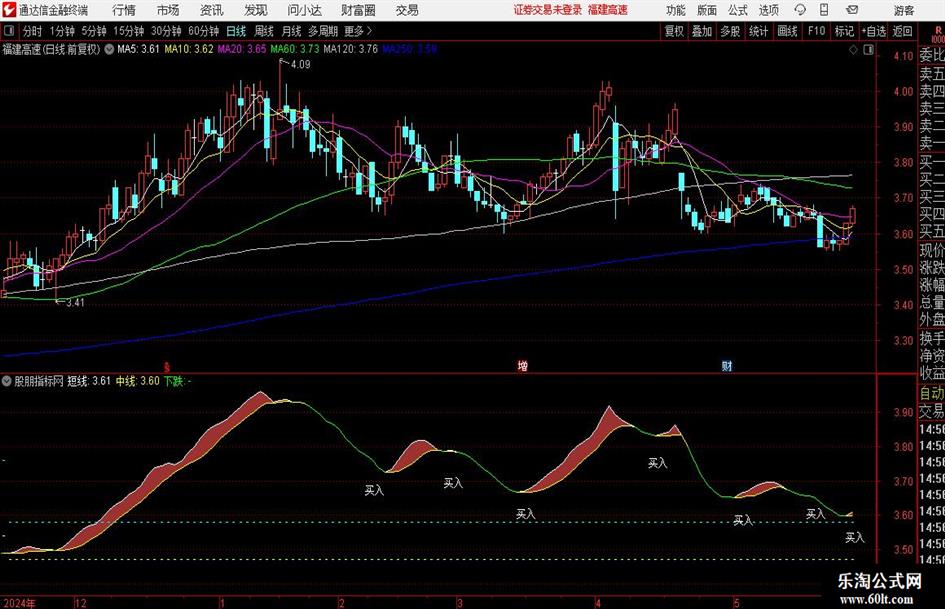
Task: Click the MA5: 3.61 label
Action: click(138, 49)
